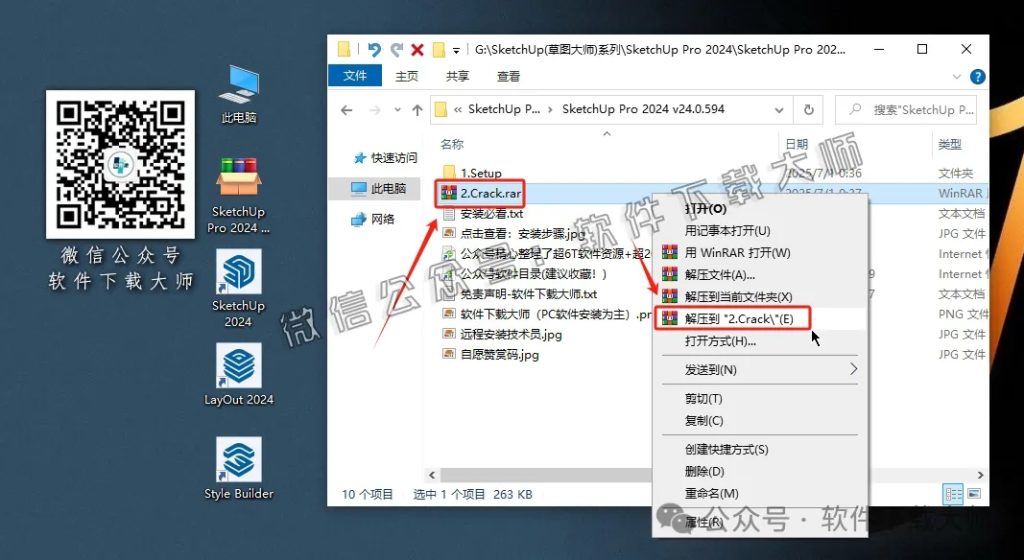Click the SketchUp Pro 2024 v24.0.594 breadcrumb

643,110
